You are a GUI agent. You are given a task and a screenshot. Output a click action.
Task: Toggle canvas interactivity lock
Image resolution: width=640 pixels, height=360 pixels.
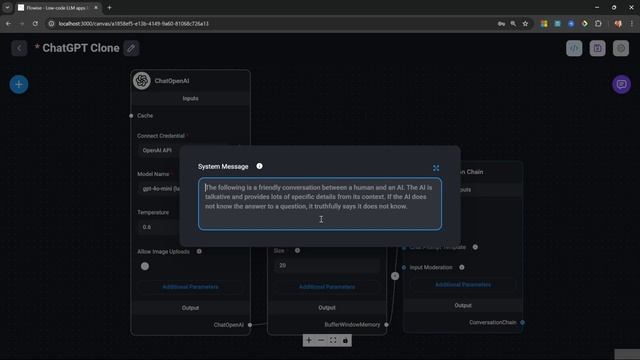[x=345, y=340]
